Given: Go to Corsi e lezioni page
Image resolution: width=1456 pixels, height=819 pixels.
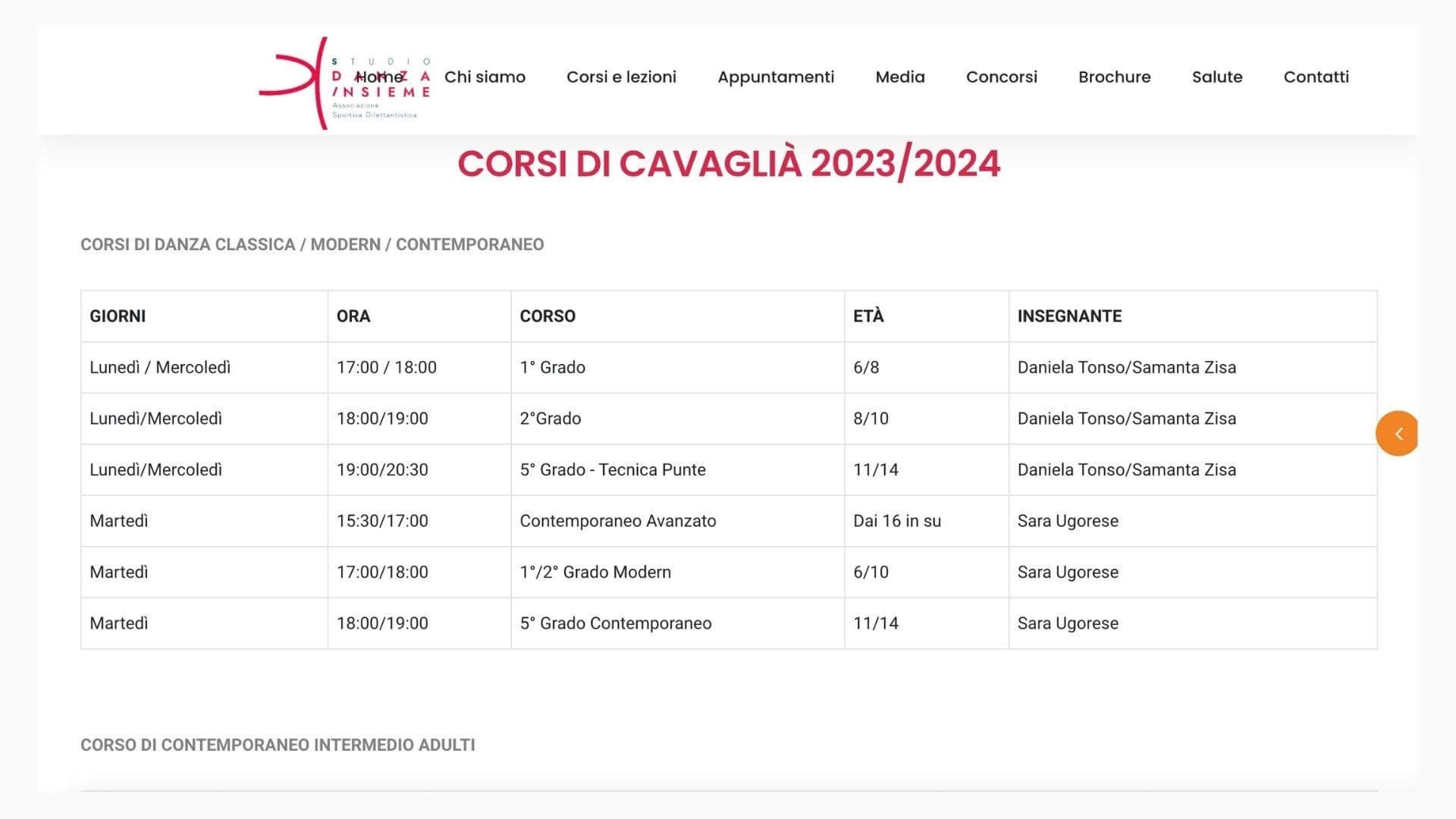Looking at the screenshot, I should click(x=621, y=77).
